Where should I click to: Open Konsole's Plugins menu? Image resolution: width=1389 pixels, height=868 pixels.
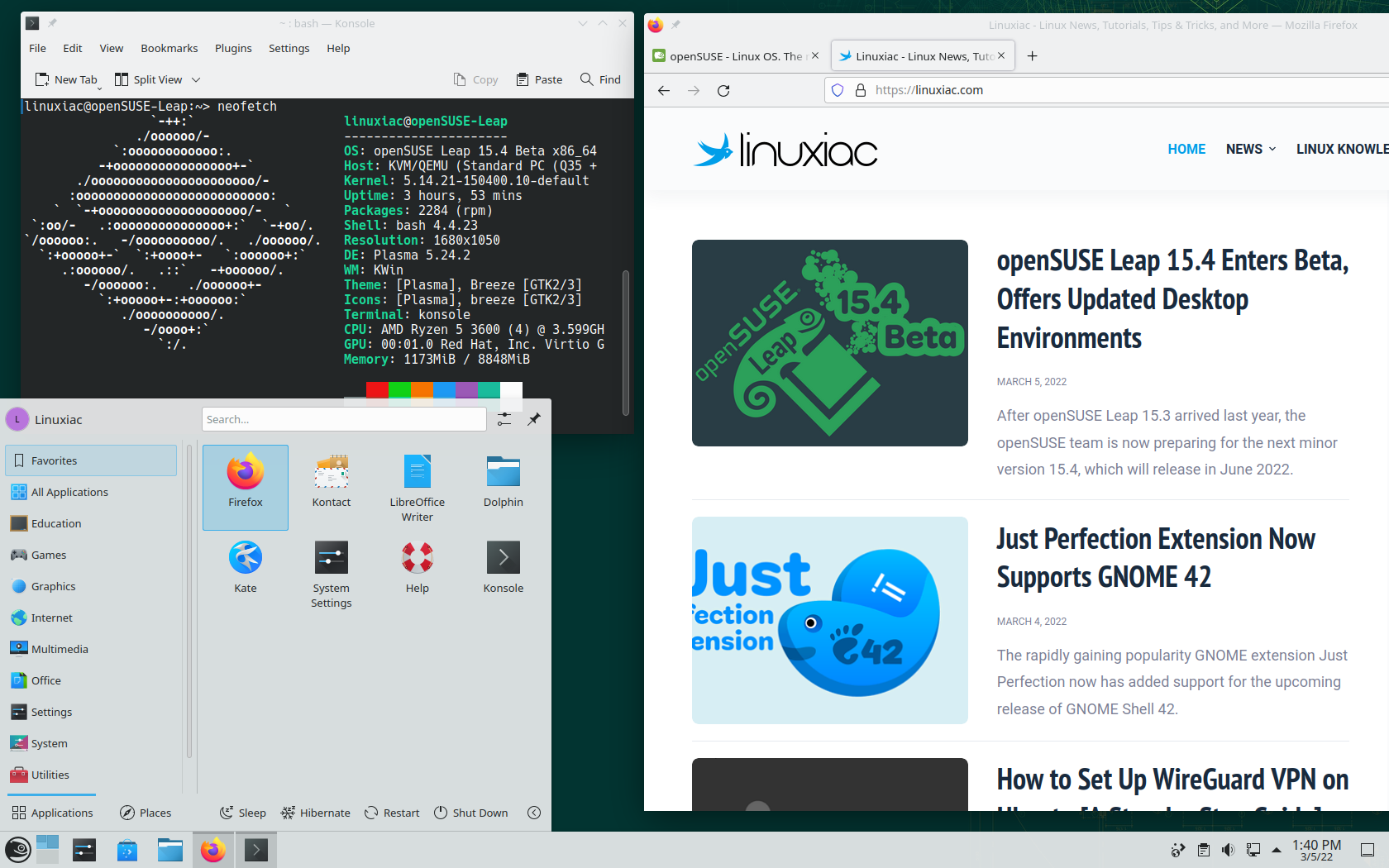(233, 48)
